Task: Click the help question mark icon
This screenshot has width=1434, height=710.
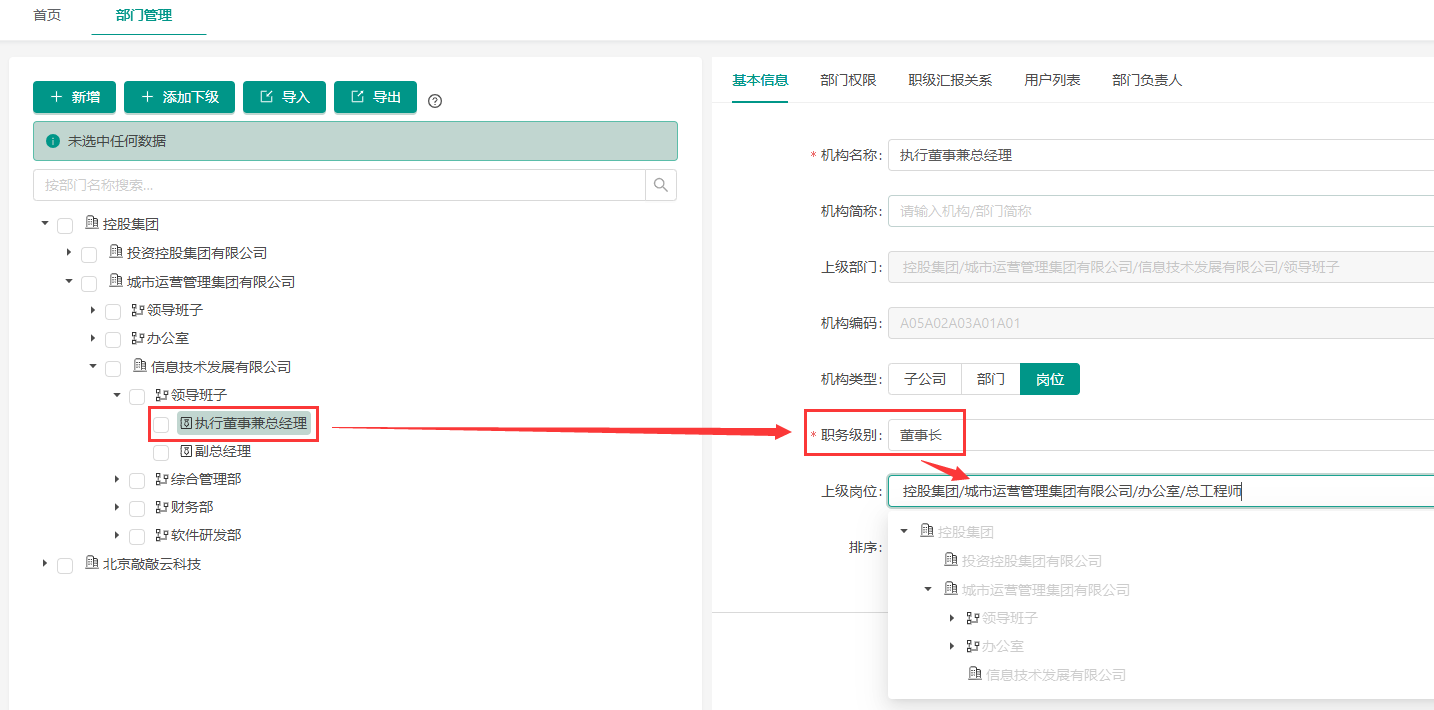Action: coord(435,101)
